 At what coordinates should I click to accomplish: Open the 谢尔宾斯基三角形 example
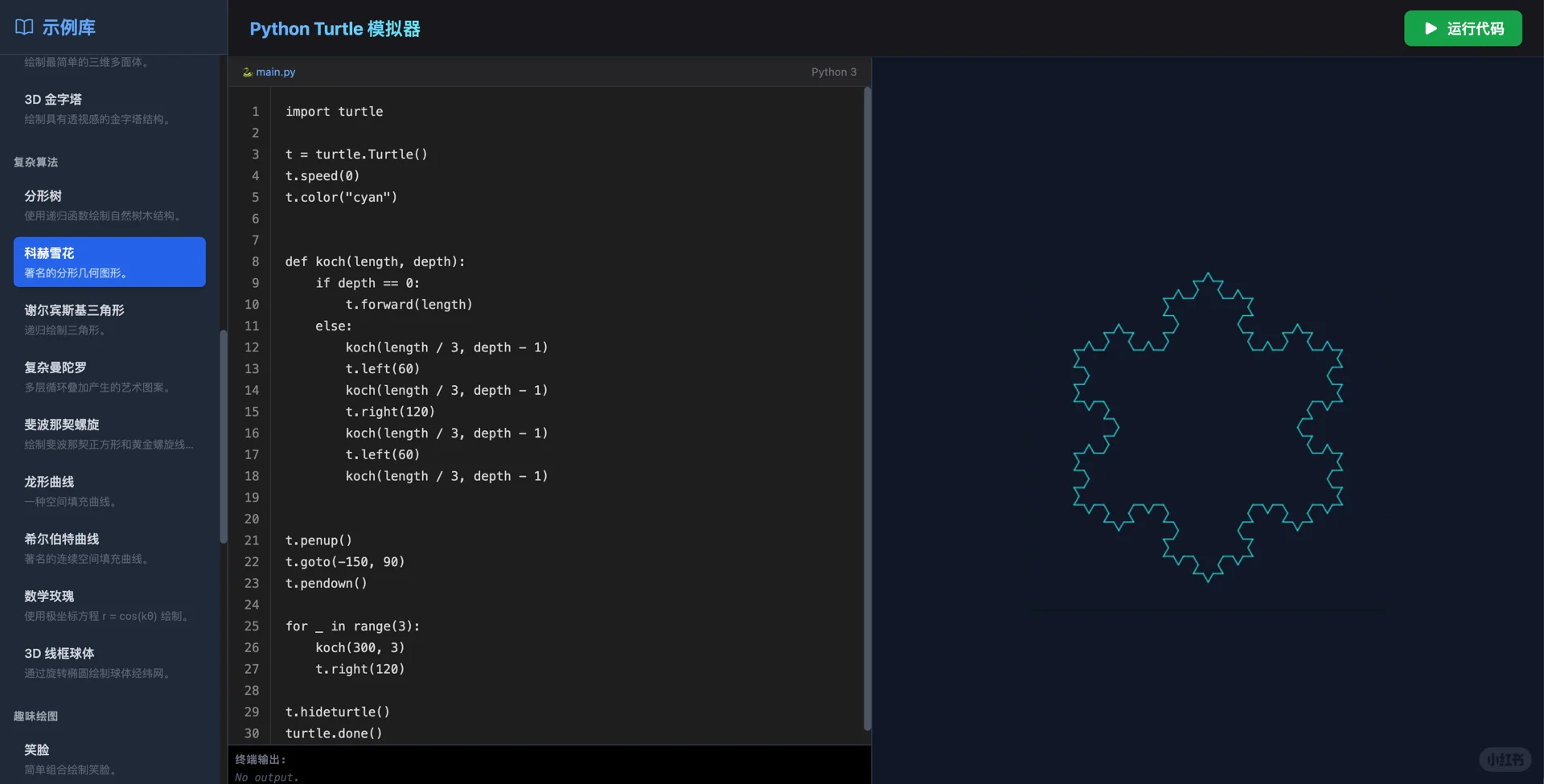click(109, 318)
